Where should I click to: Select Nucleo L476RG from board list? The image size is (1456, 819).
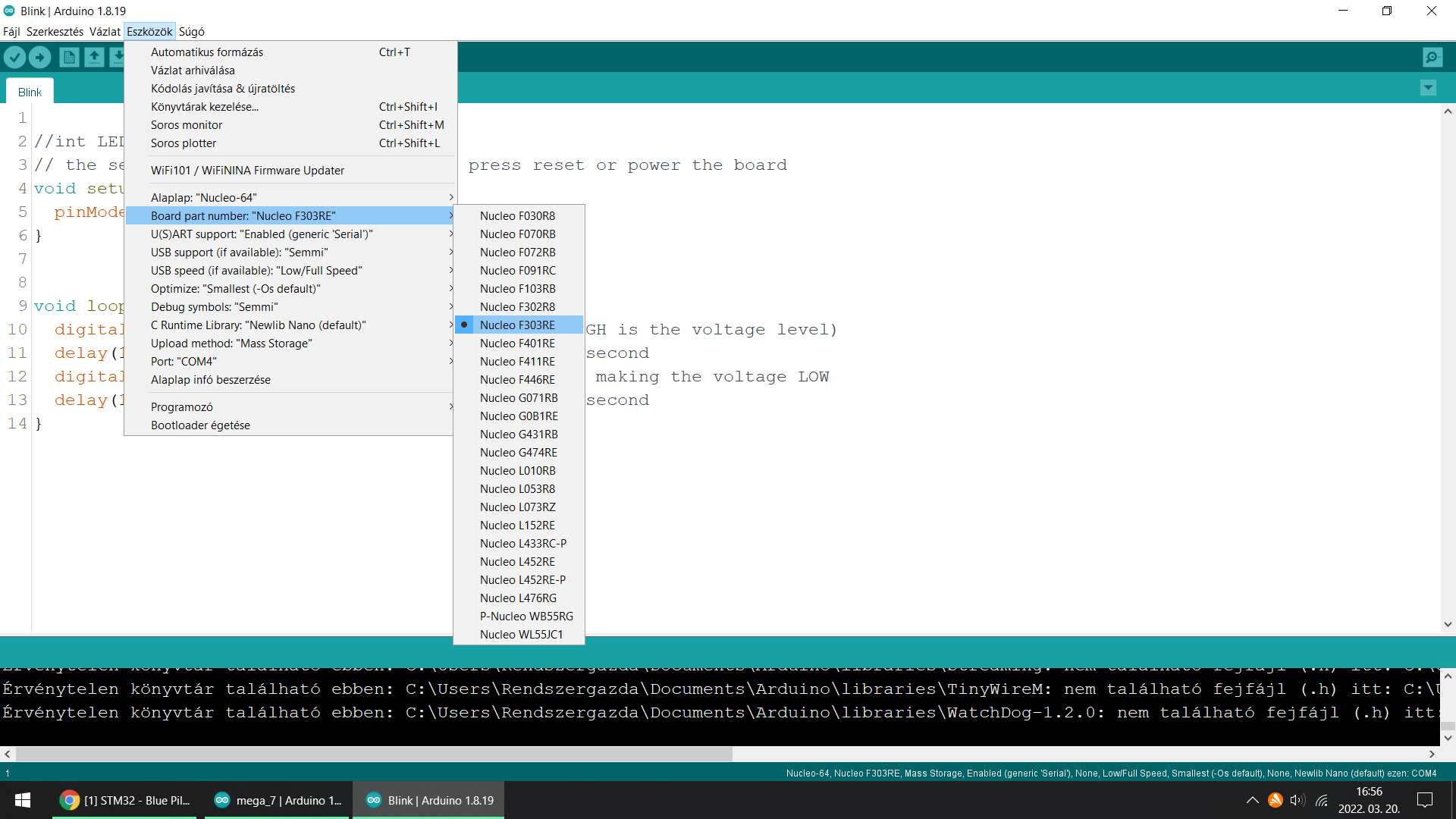[518, 598]
